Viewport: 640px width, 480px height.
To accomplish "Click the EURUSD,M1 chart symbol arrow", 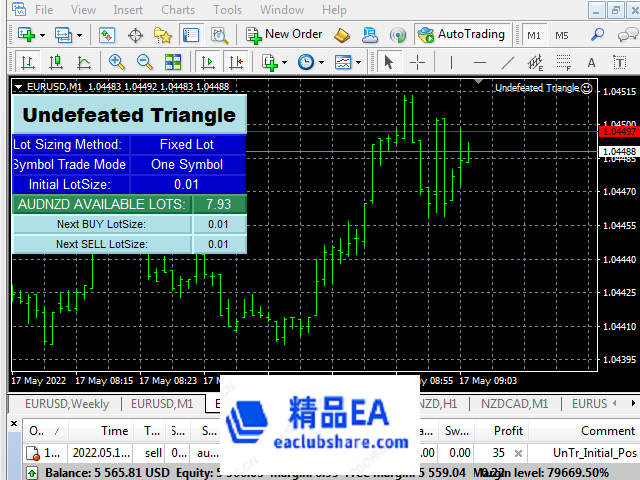I will pos(18,87).
